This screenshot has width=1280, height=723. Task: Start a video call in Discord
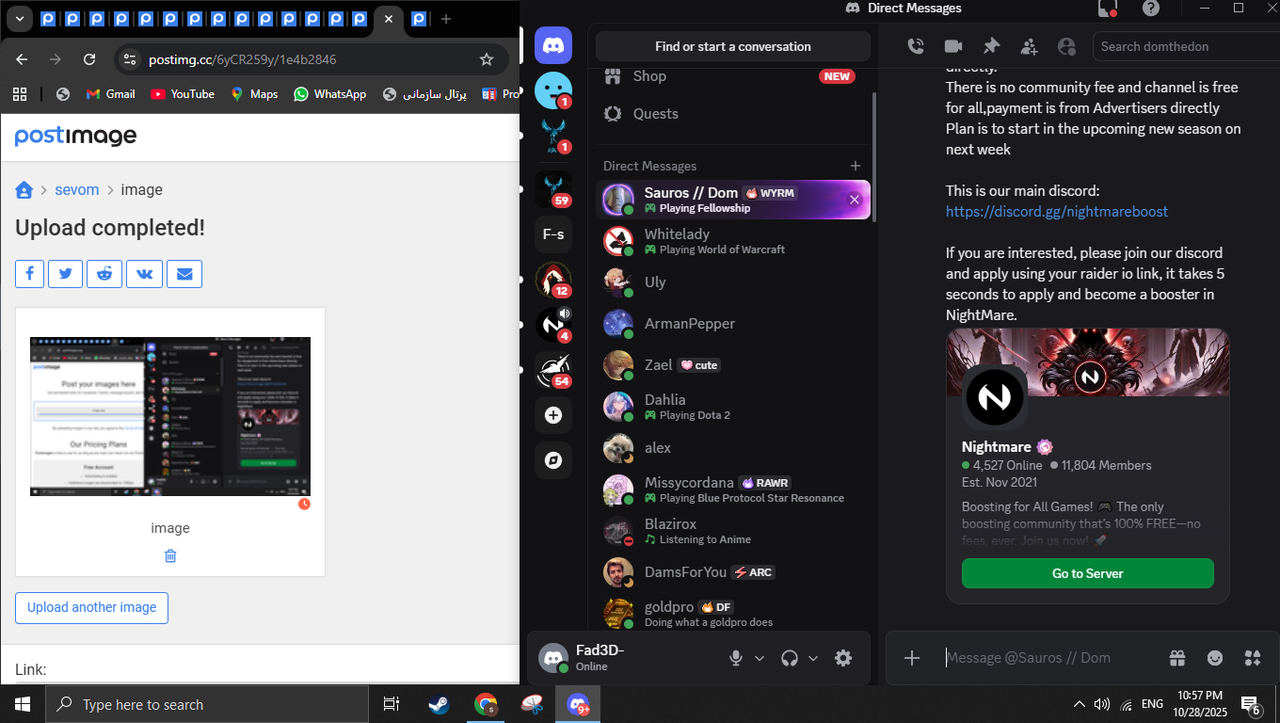pyautogui.click(x=953, y=46)
